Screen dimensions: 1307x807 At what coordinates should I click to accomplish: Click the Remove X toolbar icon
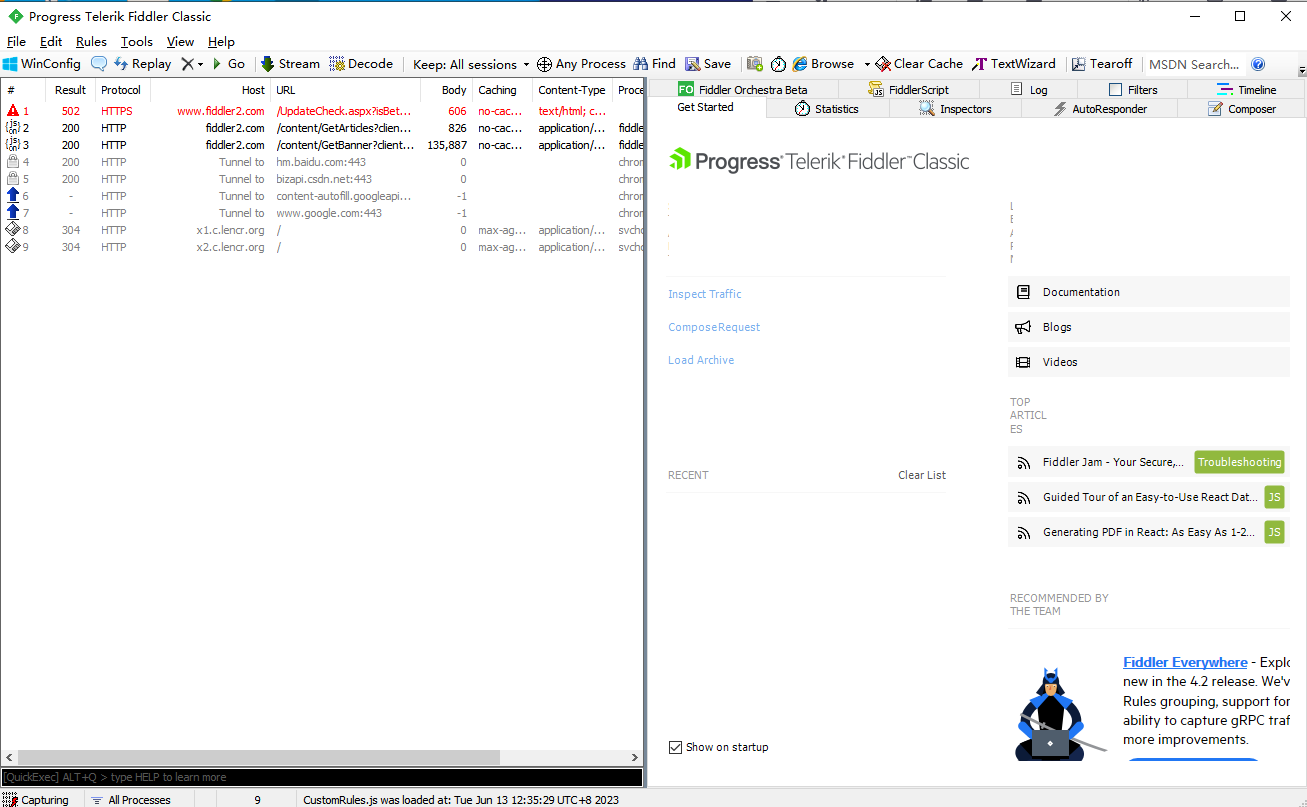pos(187,64)
